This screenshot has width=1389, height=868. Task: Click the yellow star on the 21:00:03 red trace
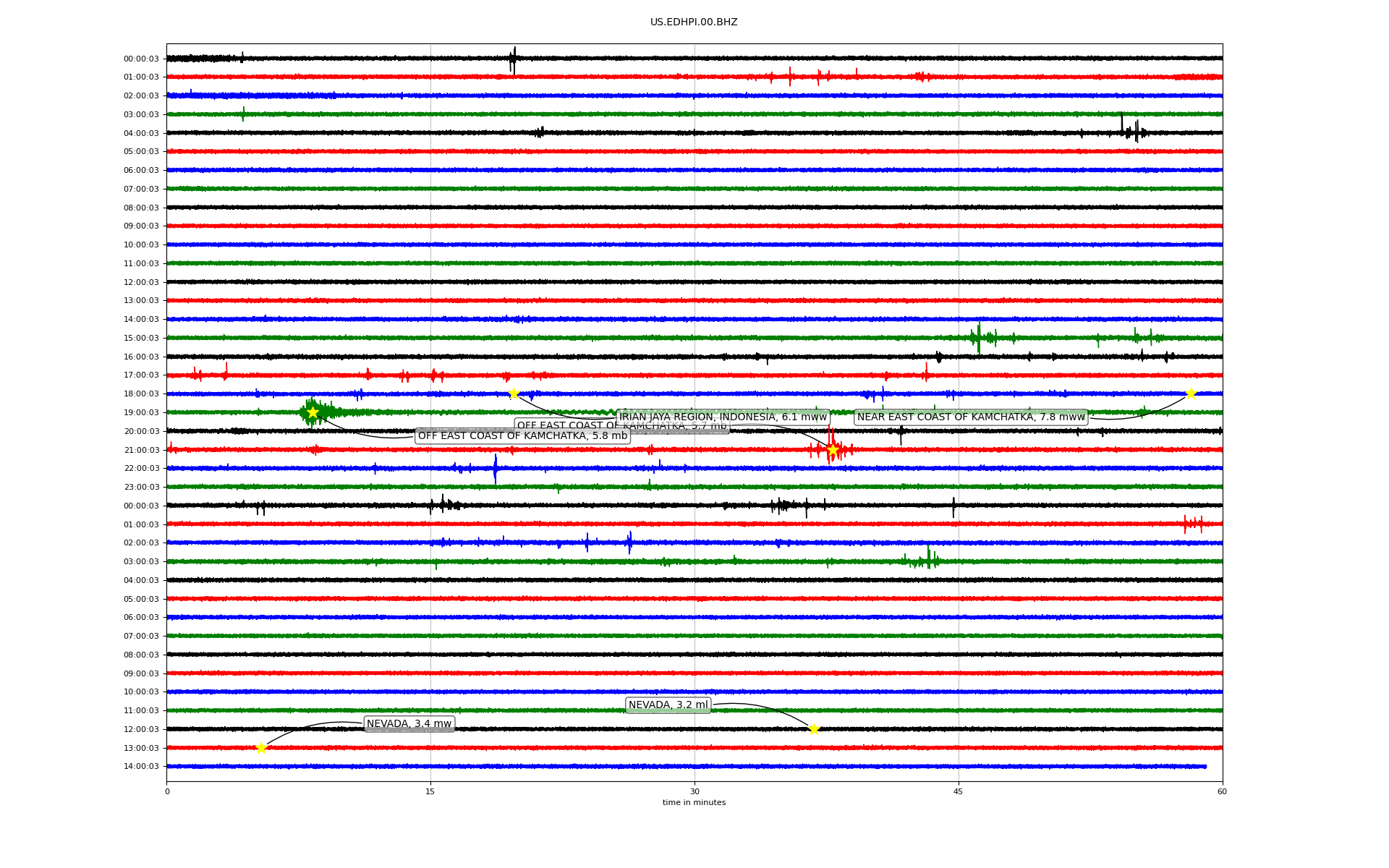pyautogui.click(x=833, y=450)
